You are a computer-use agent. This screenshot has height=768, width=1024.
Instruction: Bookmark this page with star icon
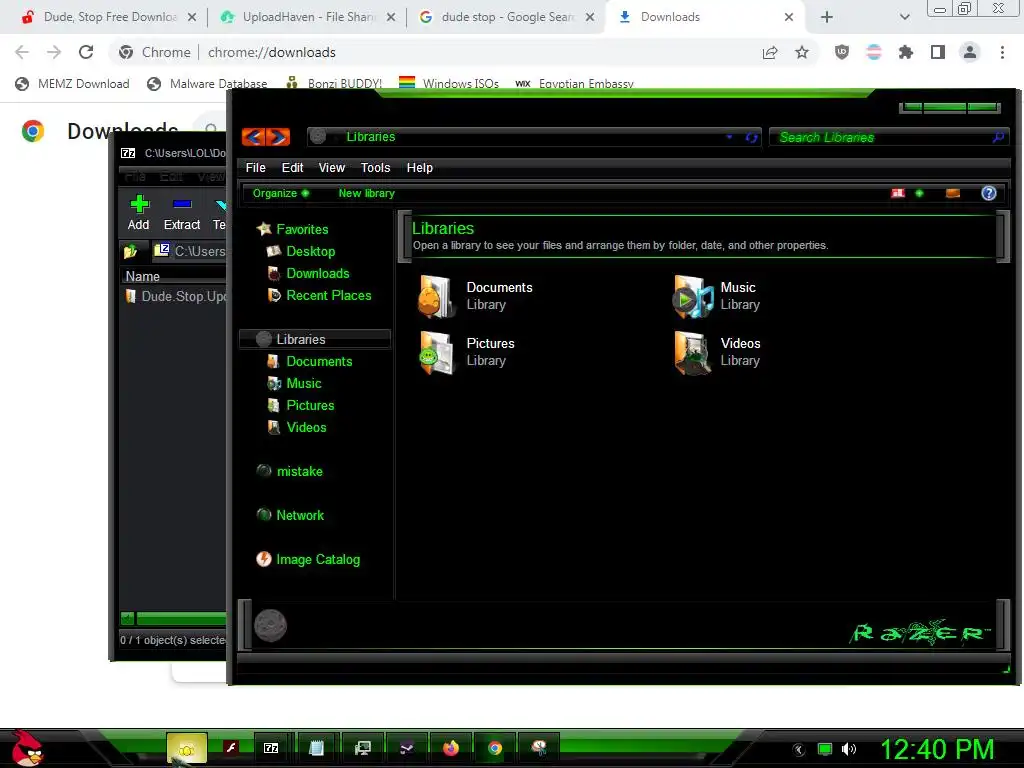point(802,52)
